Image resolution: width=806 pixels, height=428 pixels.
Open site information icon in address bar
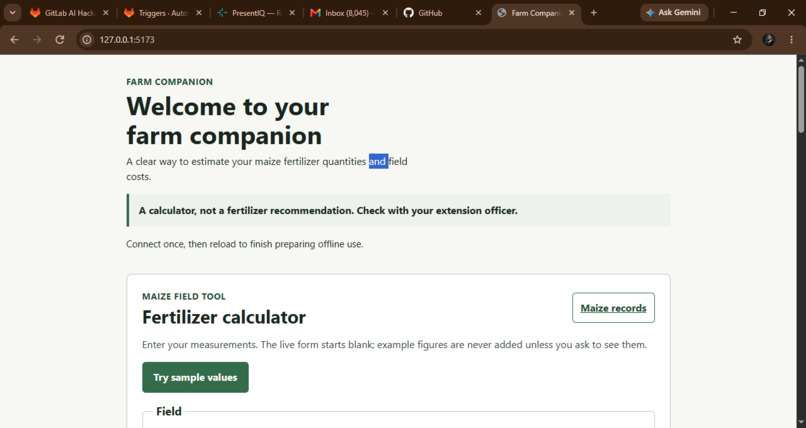click(87, 40)
